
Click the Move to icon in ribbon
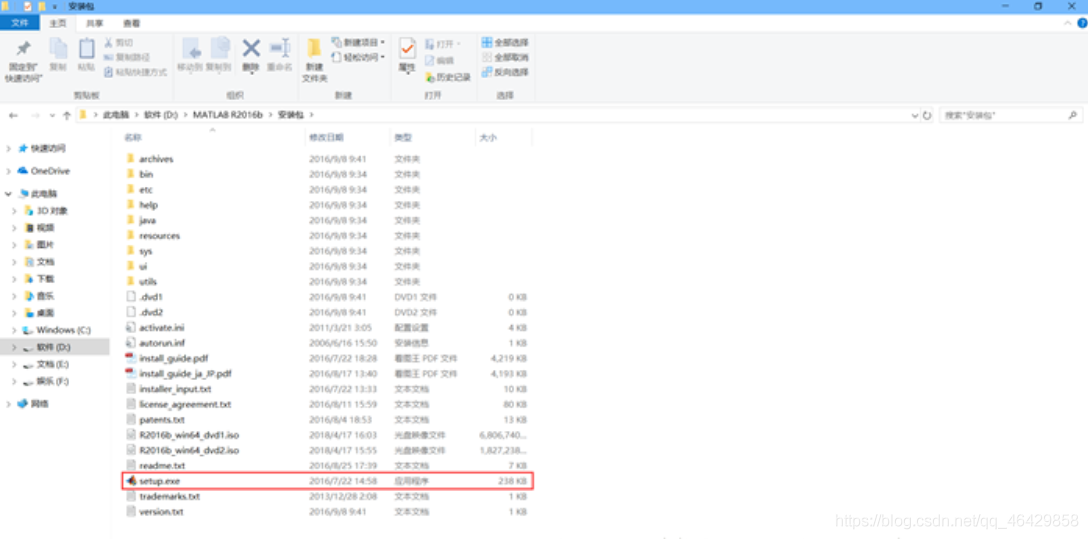(190, 49)
